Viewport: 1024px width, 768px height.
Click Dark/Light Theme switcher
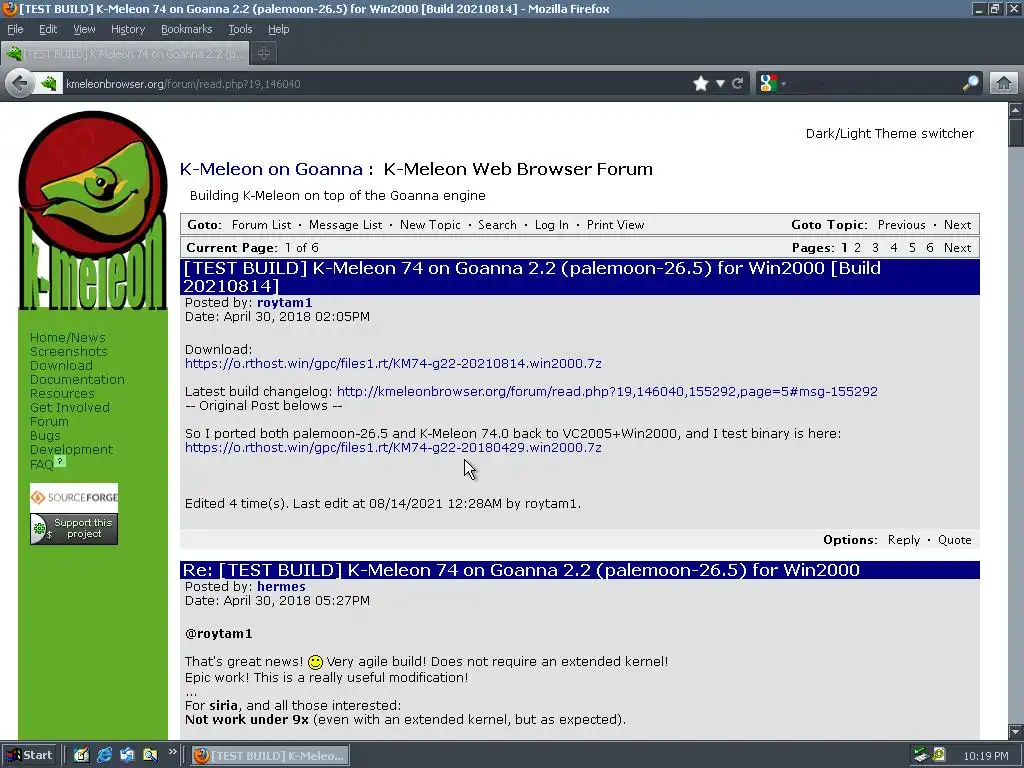pos(889,133)
